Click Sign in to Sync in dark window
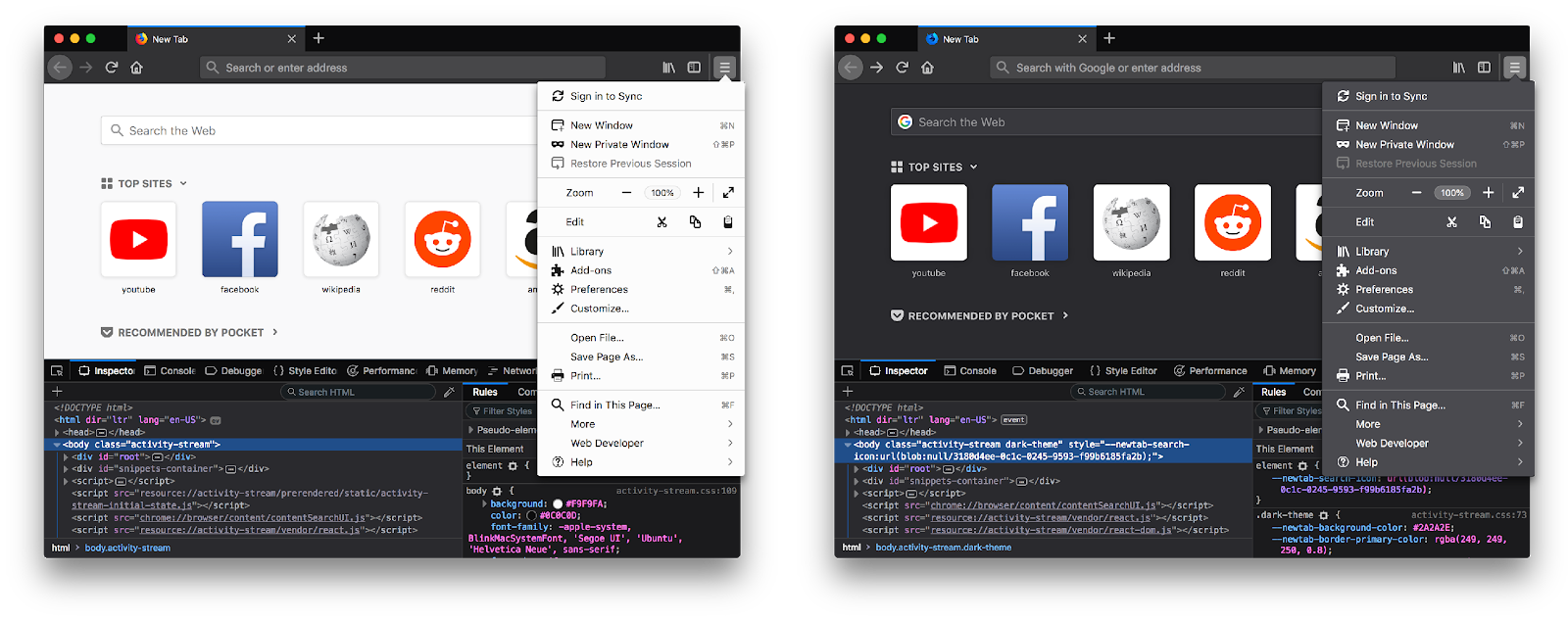This screenshot has width=1568, height=621. click(x=1428, y=96)
